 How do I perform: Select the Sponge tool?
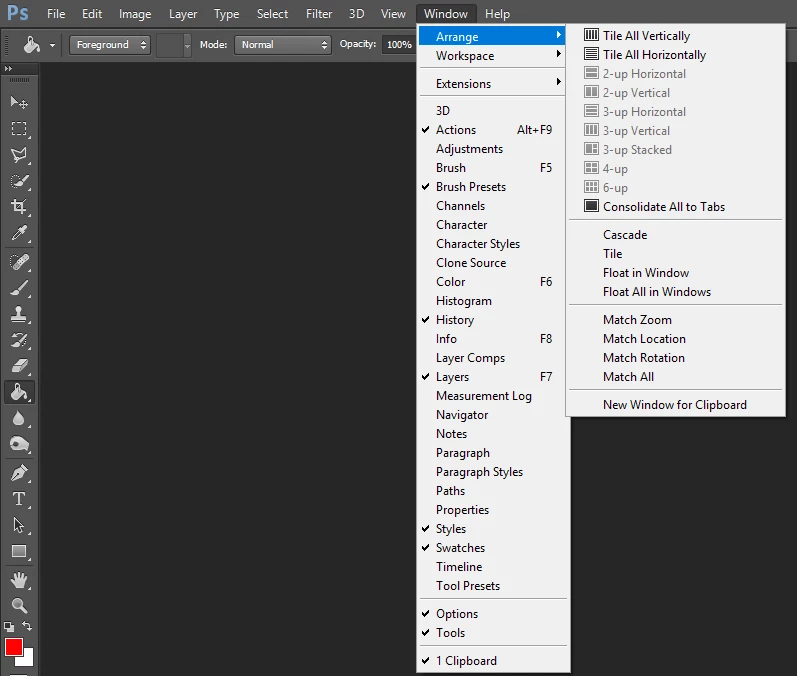(19, 444)
